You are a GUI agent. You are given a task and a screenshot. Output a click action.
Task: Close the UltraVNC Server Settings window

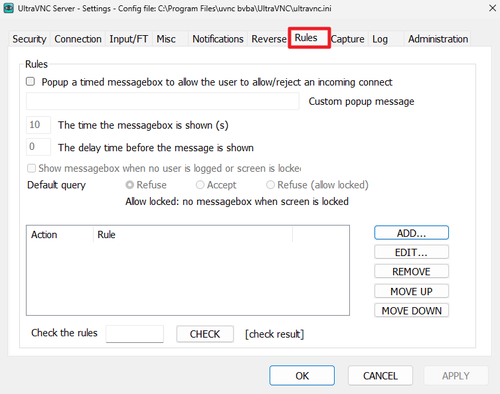click(x=492, y=8)
